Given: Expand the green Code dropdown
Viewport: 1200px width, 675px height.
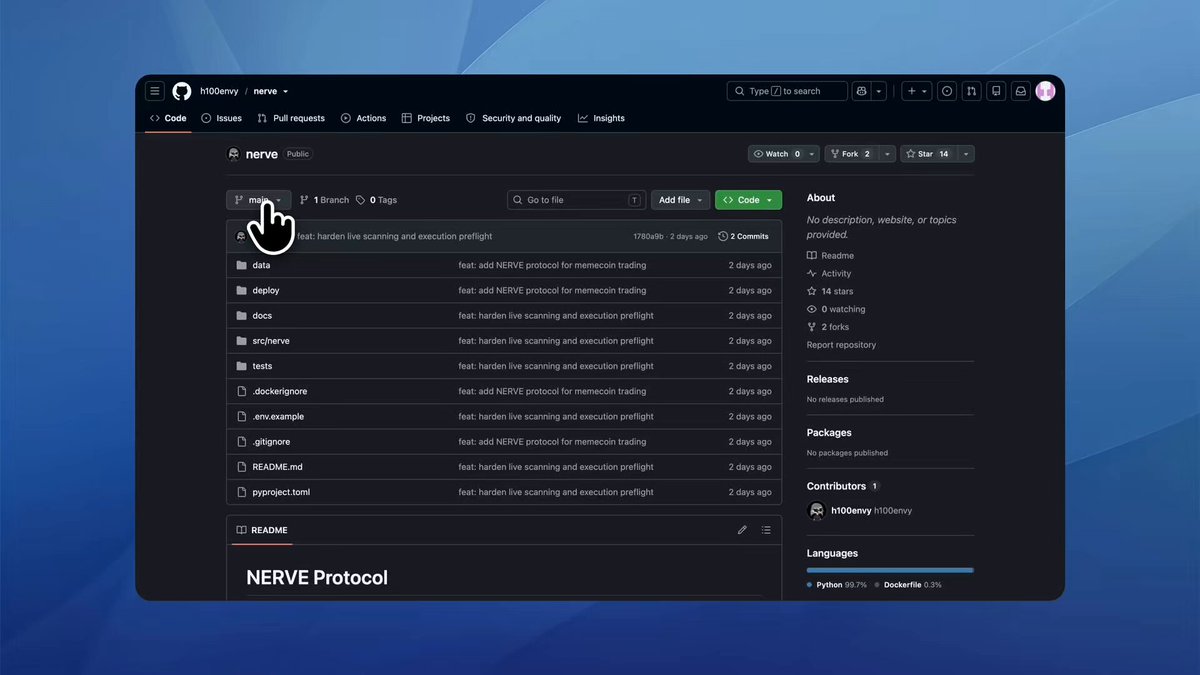Looking at the screenshot, I should [x=748, y=200].
